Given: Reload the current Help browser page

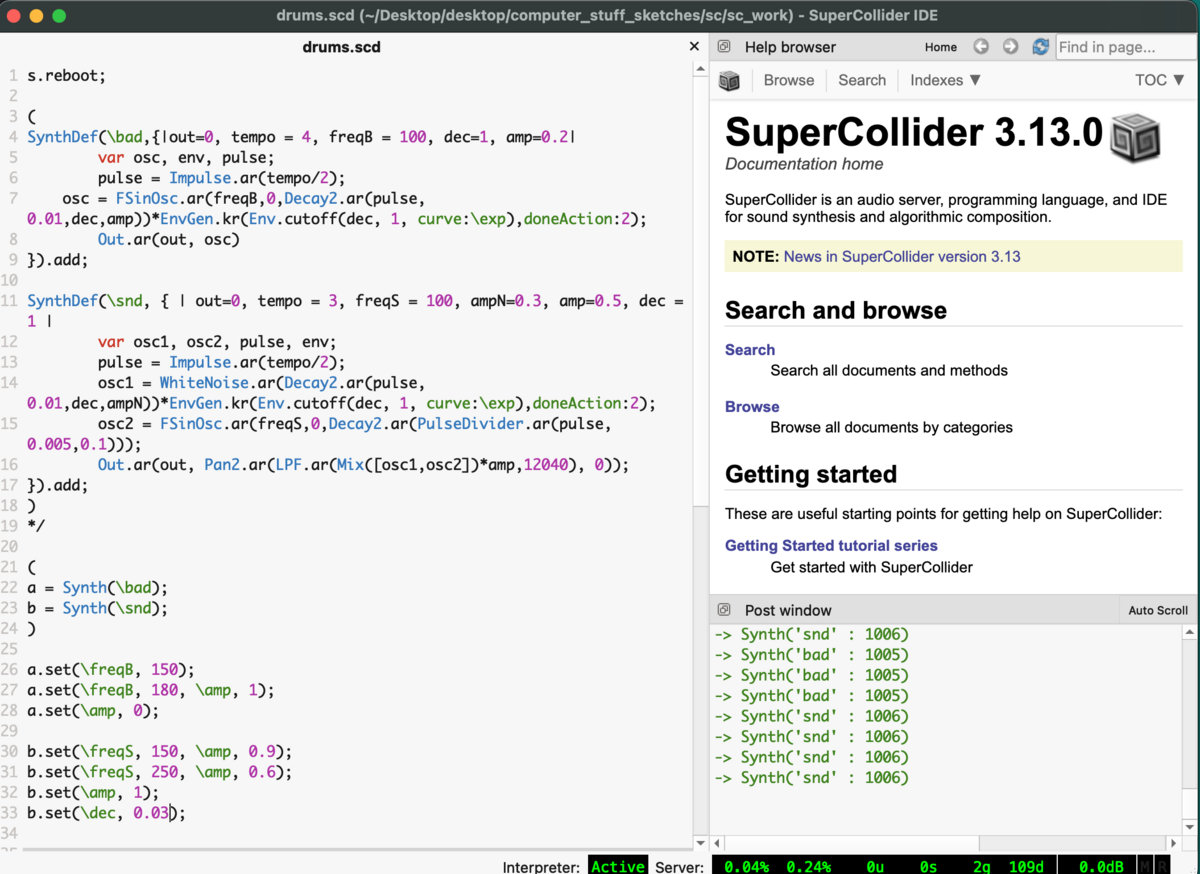Looking at the screenshot, I should tap(1040, 47).
